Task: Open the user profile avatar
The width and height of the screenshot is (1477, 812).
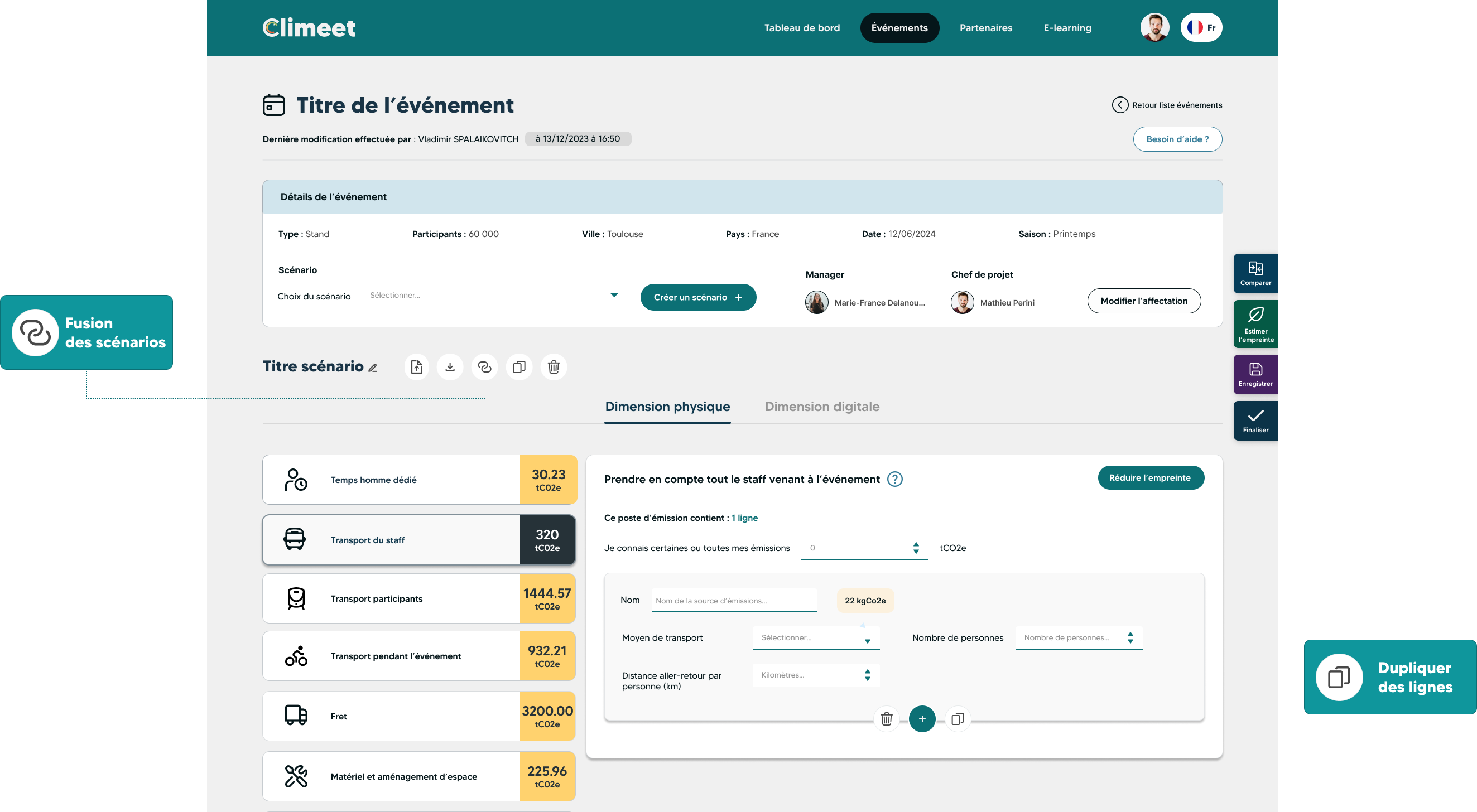Action: tap(1154, 27)
